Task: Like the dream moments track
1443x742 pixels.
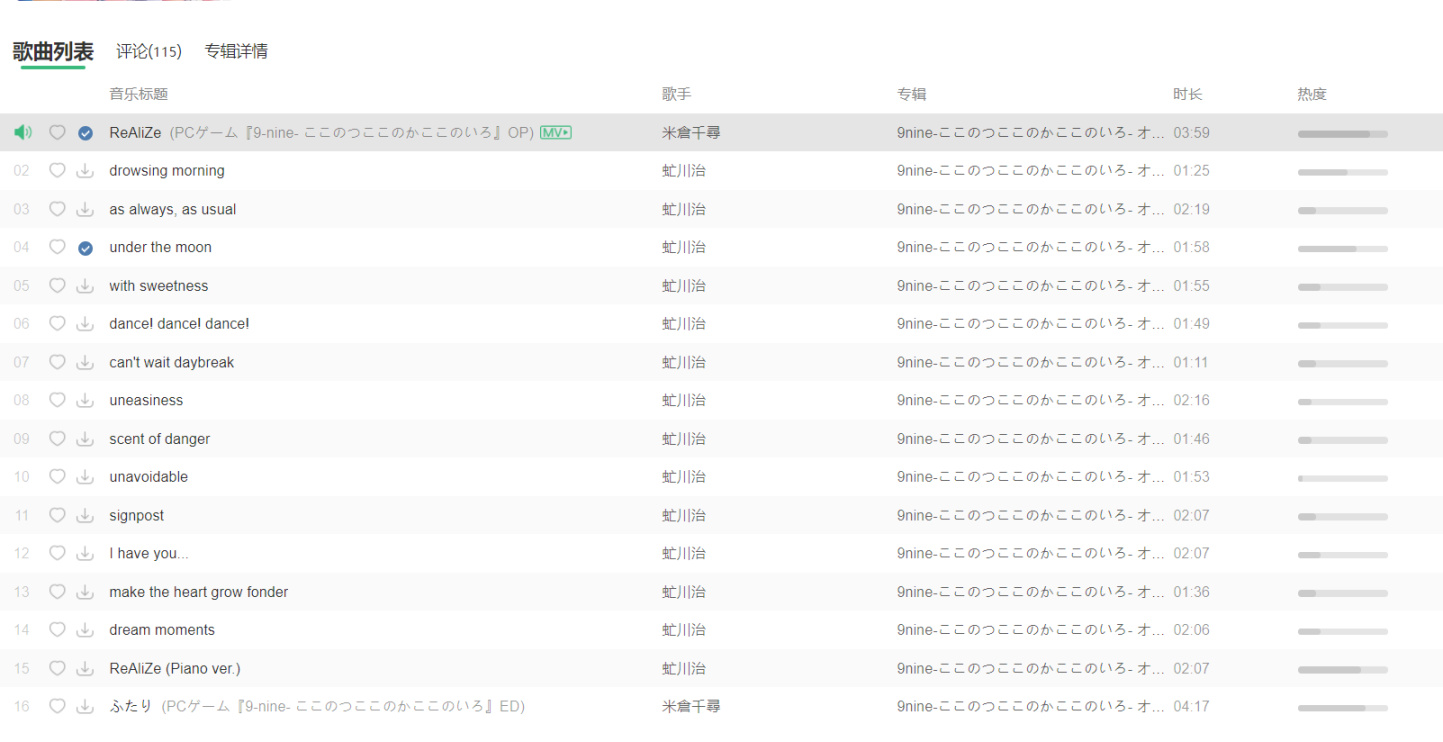Action: pos(57,630)
